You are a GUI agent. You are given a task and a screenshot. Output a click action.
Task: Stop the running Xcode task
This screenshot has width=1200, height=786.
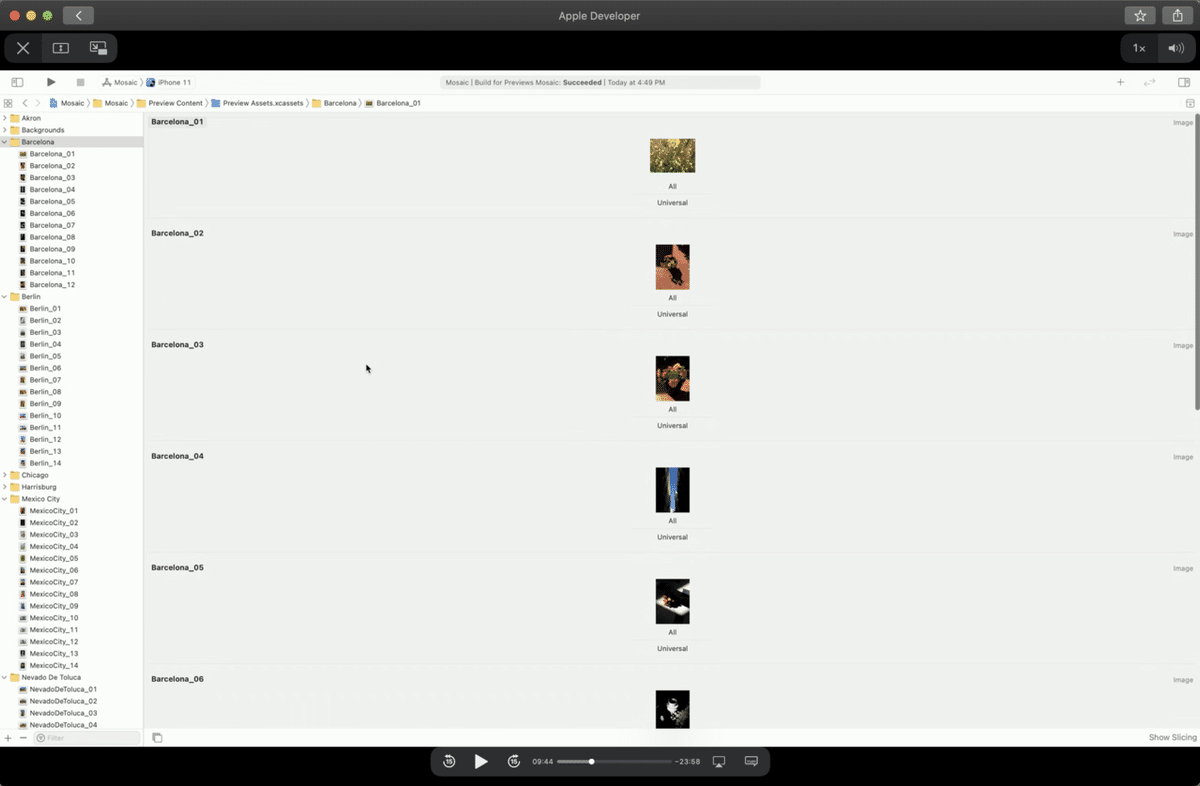[80, 82]
